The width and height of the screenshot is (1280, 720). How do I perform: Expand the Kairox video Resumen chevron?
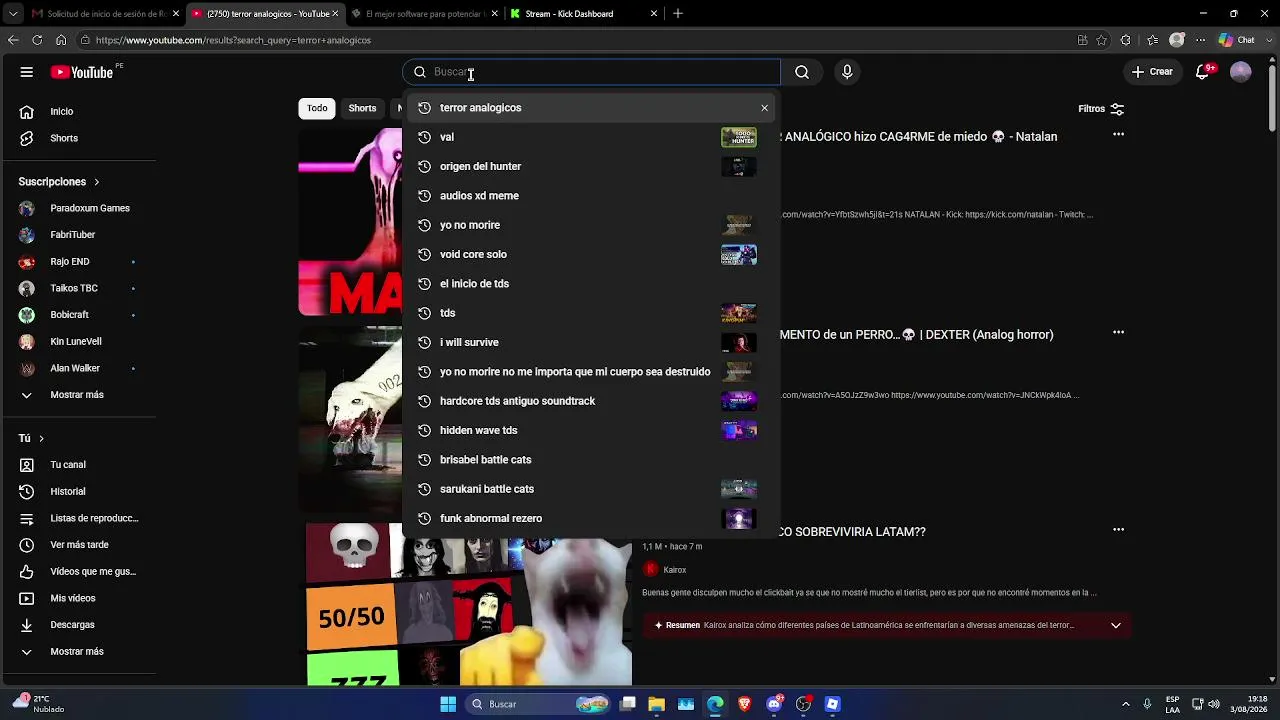click(1116, 626)
